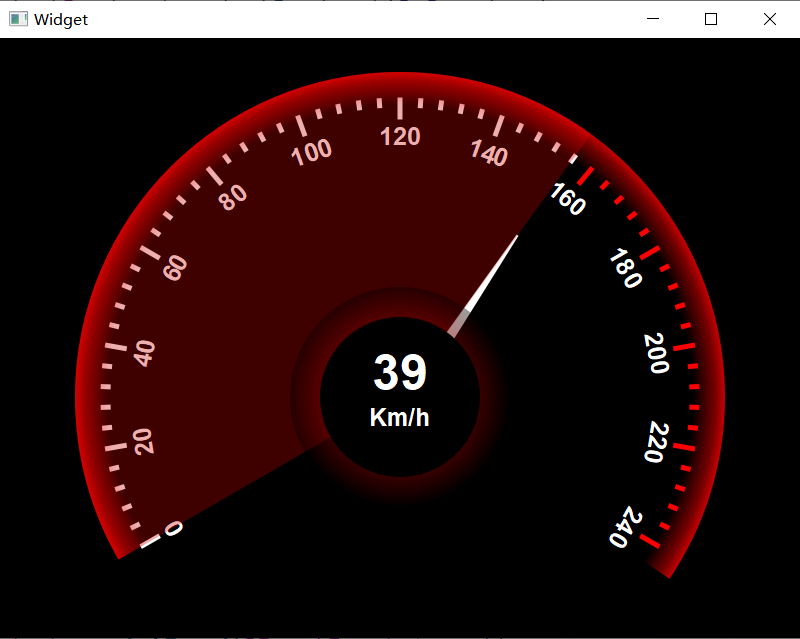This screenshot has height=639, width=800.
Task: Click the 220 scale label
Action: (656, 442)
